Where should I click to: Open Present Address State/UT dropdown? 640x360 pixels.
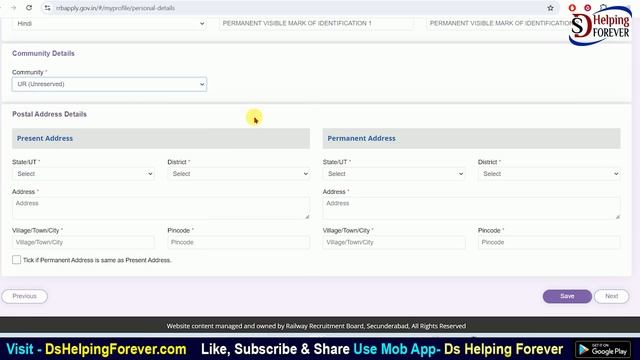tap(83, 174)
